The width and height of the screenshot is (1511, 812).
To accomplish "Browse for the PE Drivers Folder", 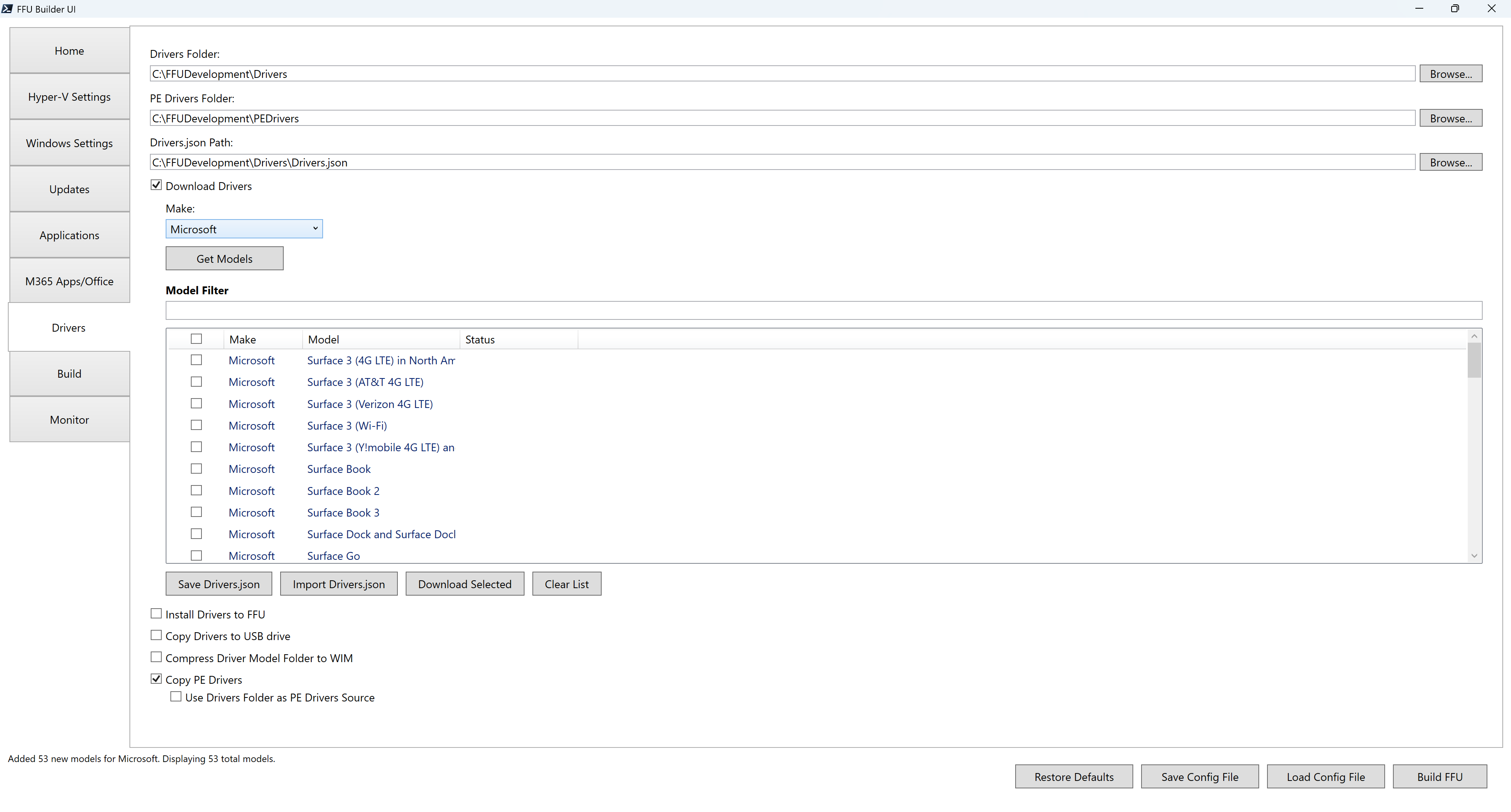I will click(x=1450, y=118).
